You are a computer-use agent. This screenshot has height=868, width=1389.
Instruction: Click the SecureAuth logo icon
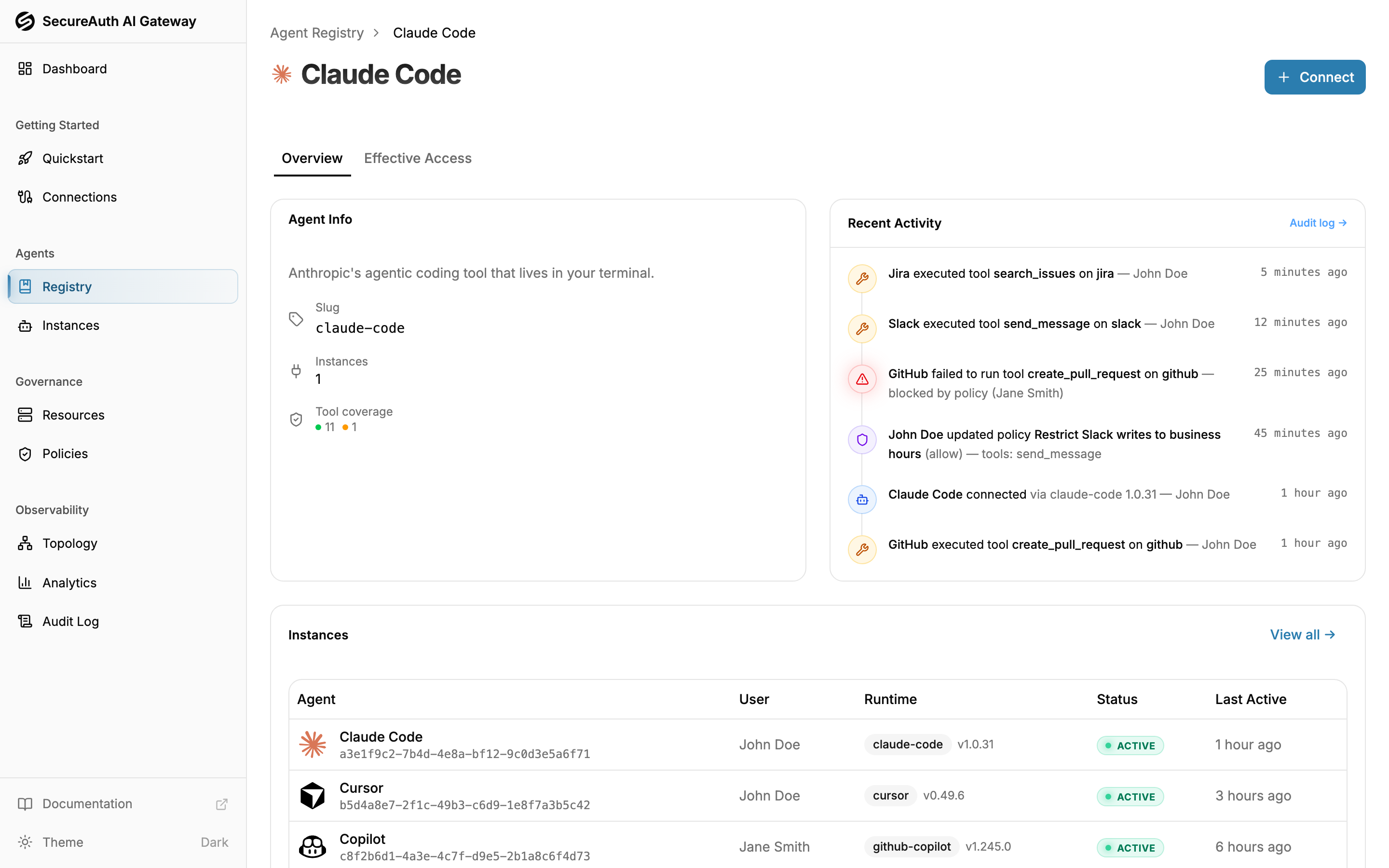click(25, 21)
